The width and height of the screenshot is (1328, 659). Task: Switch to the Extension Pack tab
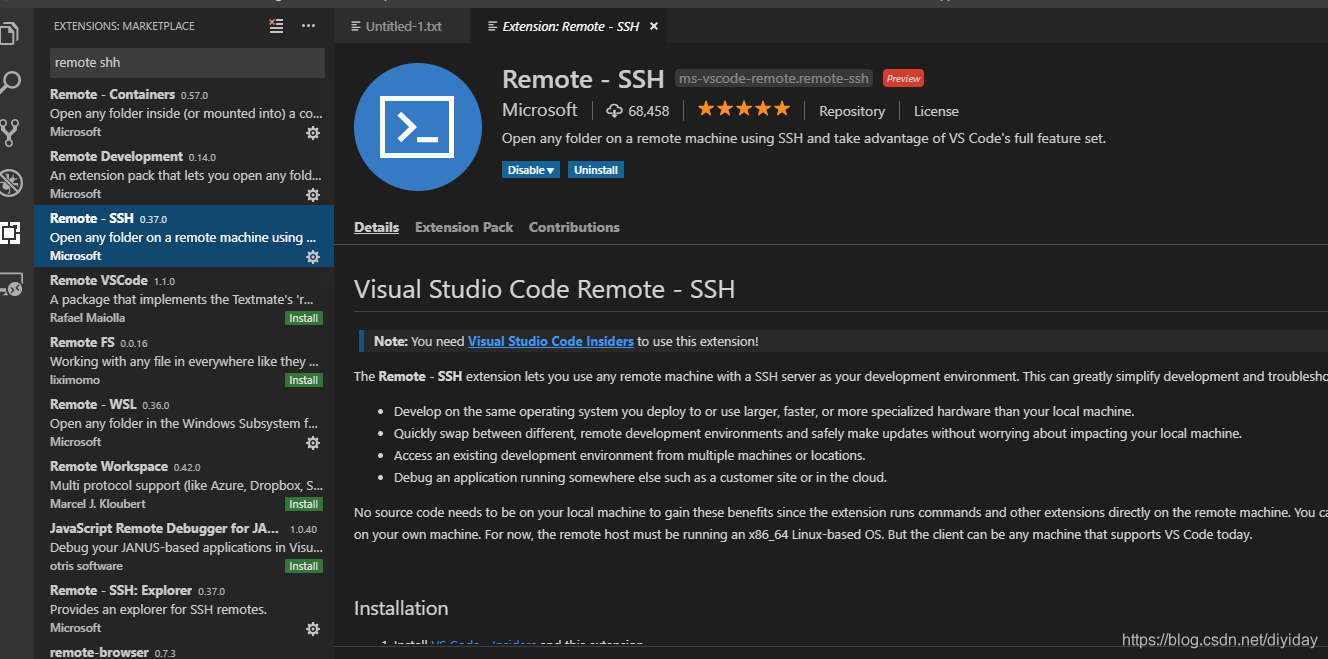(464, 227)
